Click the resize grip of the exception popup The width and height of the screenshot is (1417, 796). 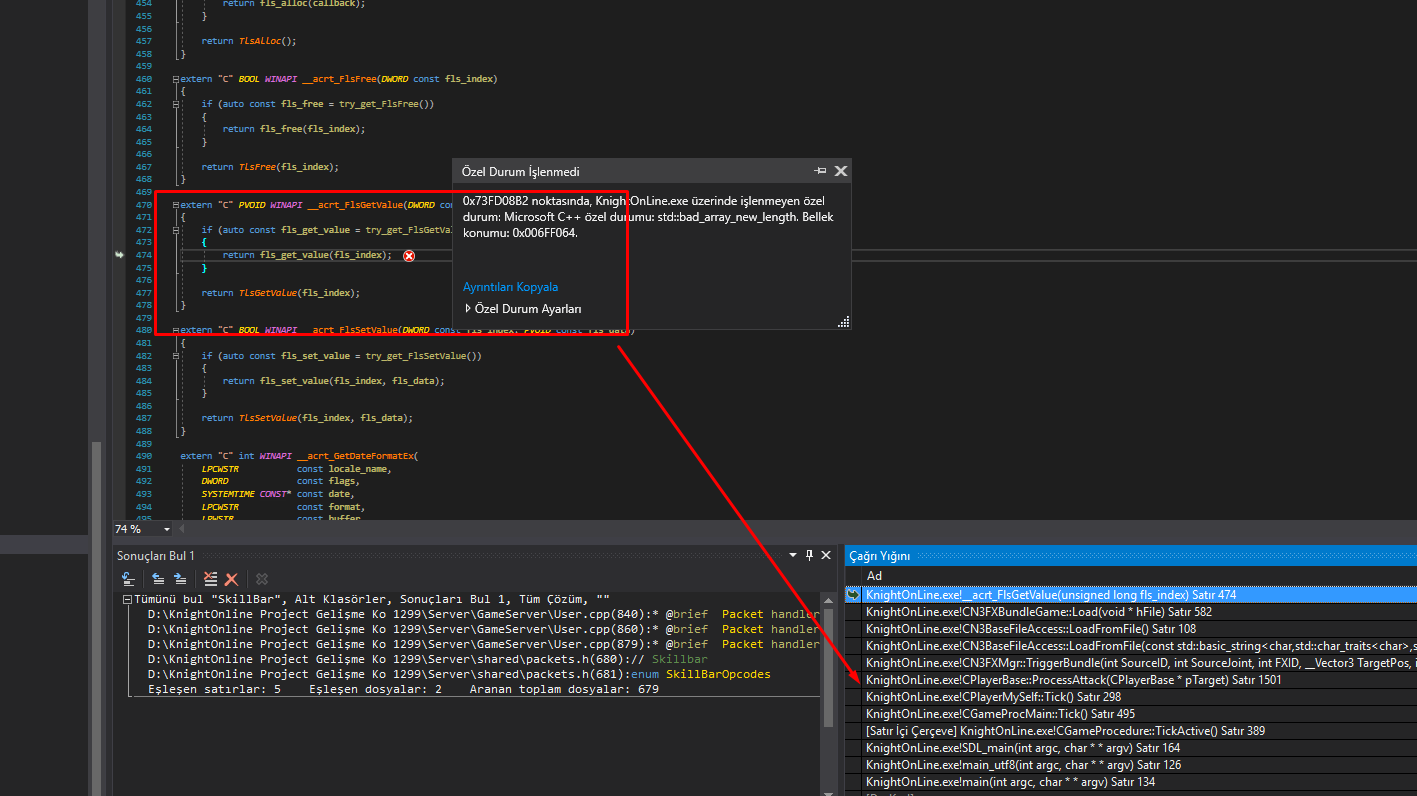(843, 321)
